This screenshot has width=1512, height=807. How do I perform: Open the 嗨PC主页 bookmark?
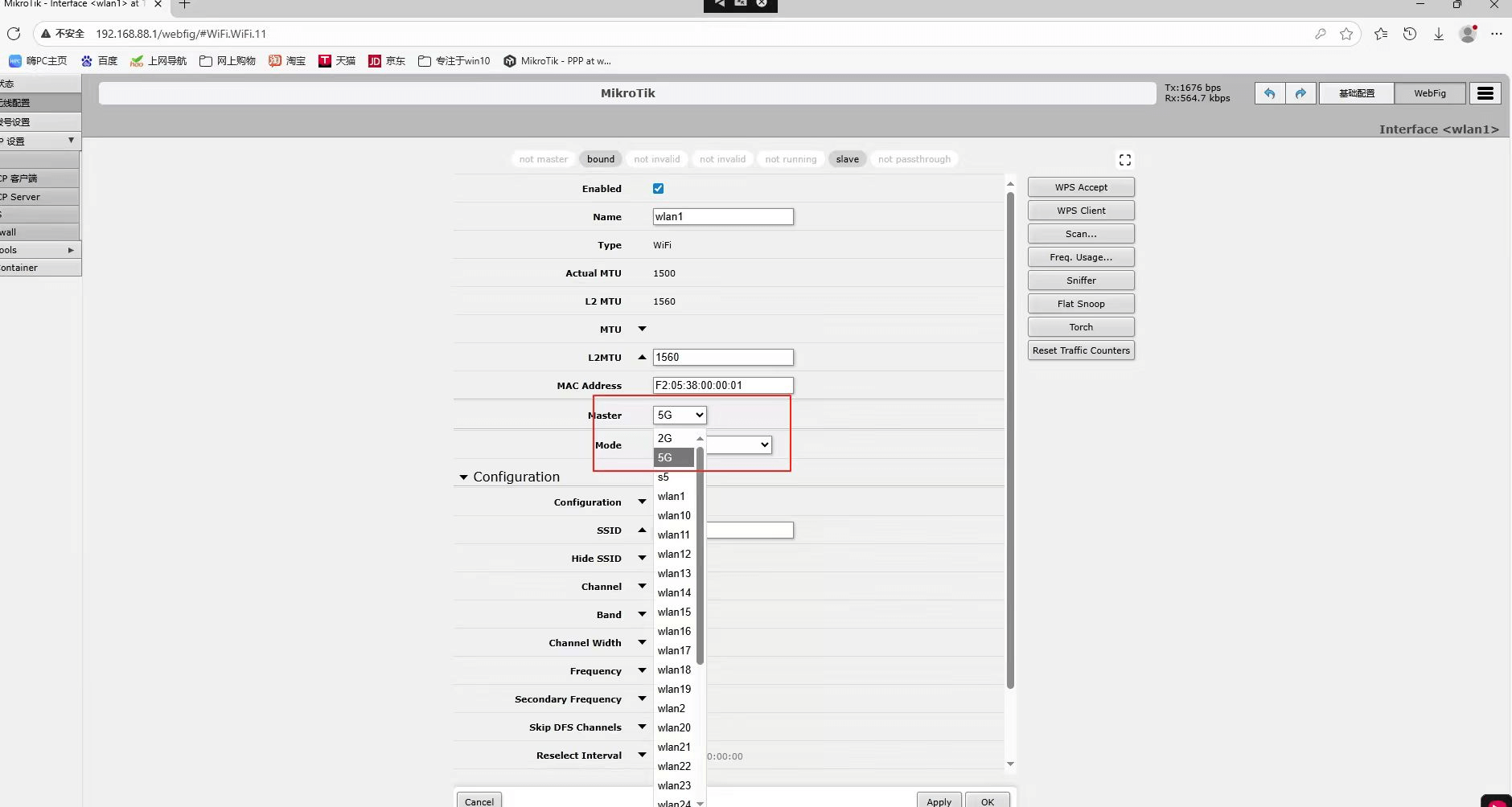(x=38, y=61)
